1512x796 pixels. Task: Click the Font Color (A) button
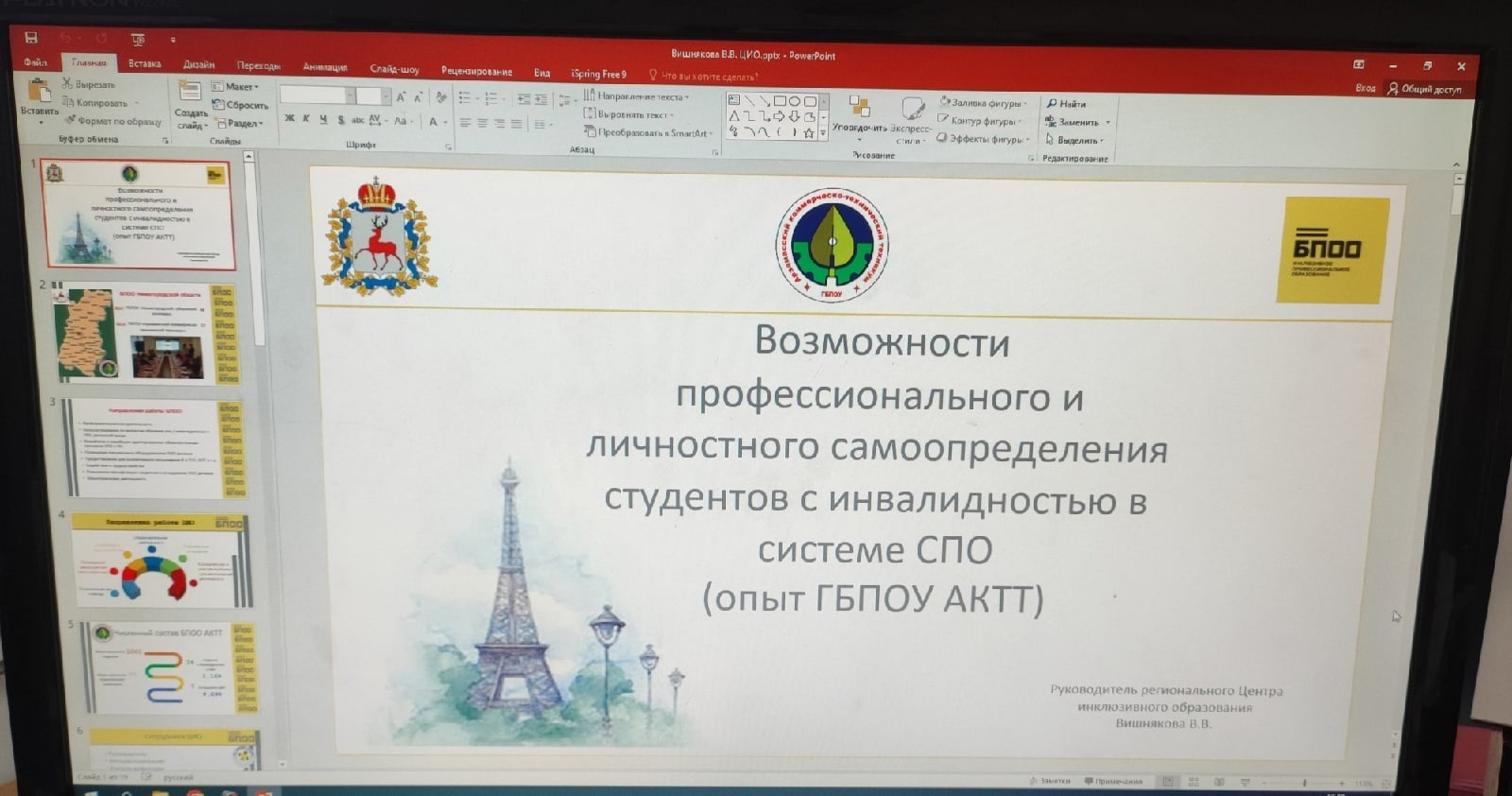click(433, 121)
